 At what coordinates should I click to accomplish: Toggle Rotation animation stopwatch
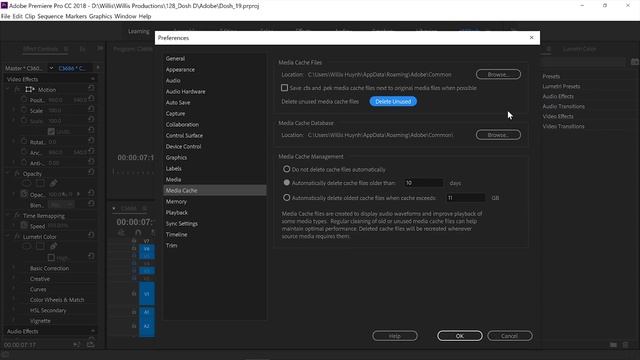(24, 142)
